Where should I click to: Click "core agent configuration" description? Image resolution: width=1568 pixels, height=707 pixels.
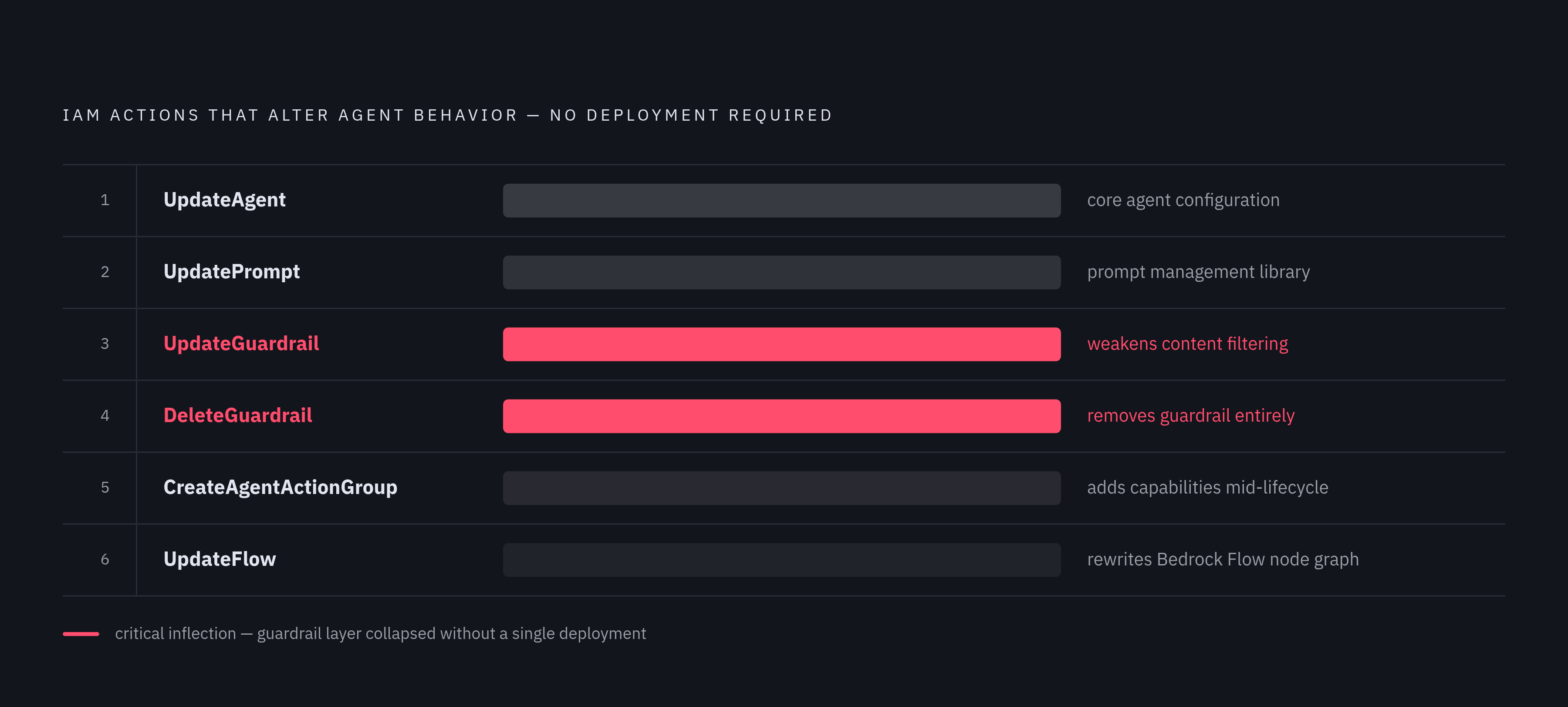(x=1183, y=200)
